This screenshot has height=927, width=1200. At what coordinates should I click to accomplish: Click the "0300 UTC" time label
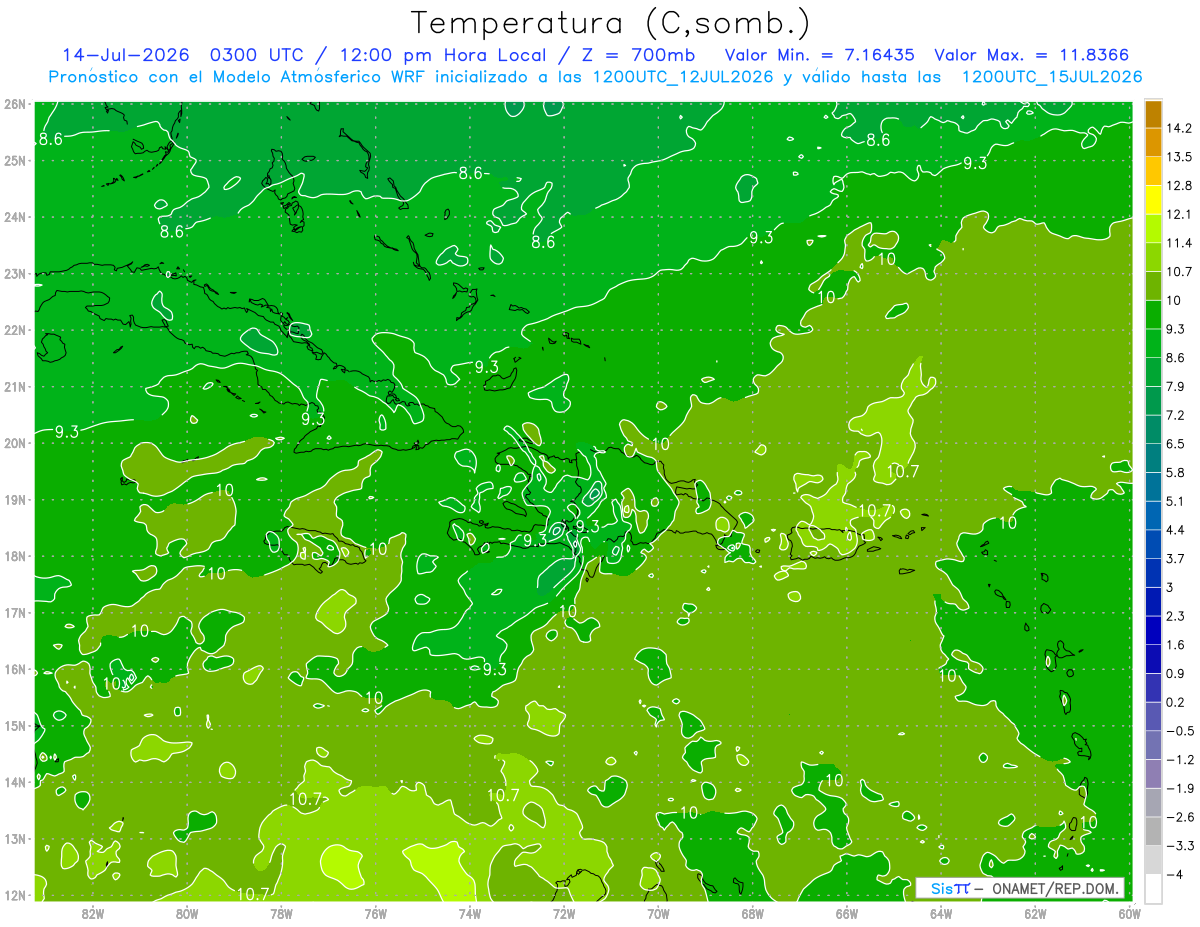click(x=256, y=55)
